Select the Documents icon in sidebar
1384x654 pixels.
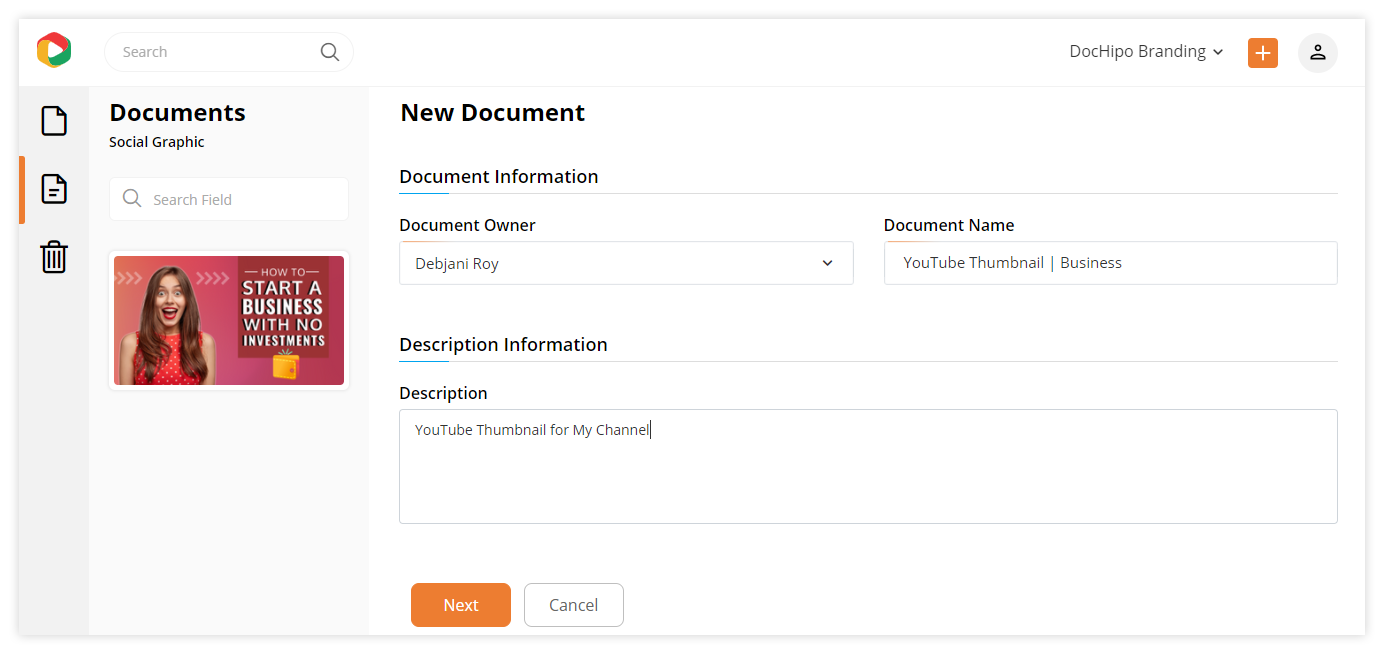[54, 189]
